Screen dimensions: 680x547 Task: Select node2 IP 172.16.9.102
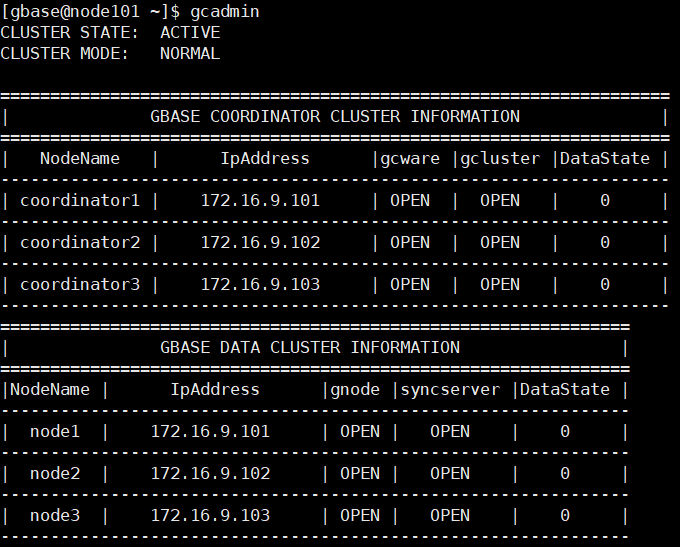tap(210, 474)
